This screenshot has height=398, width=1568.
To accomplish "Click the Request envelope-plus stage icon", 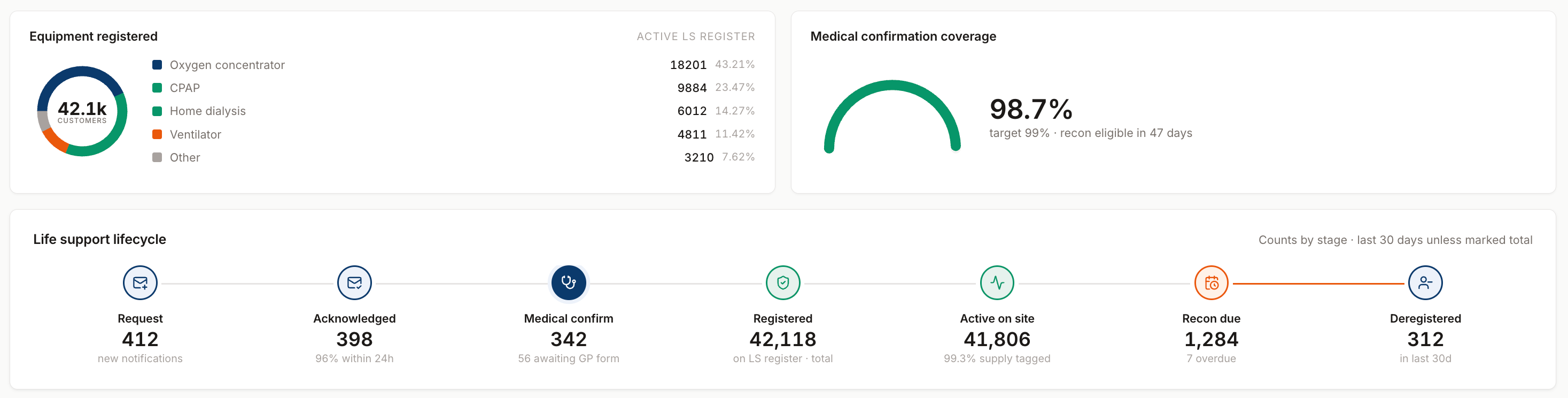I will [140, 283].
